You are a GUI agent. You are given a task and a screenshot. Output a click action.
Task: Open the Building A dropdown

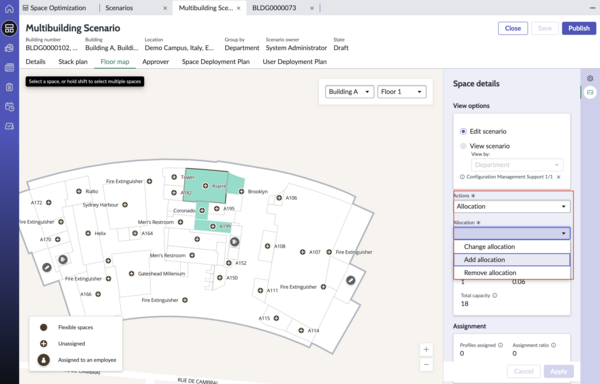pyautogui.click(x=349, y=91)
